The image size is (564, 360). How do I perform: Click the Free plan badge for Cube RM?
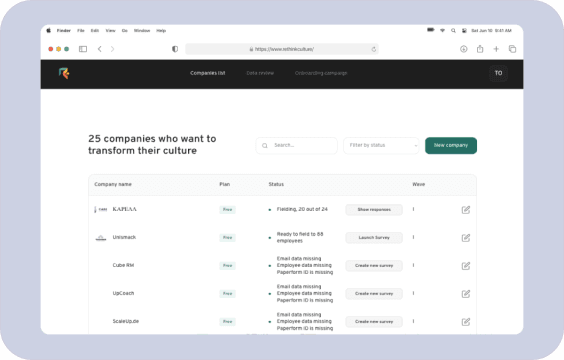(x=227, y=266)
